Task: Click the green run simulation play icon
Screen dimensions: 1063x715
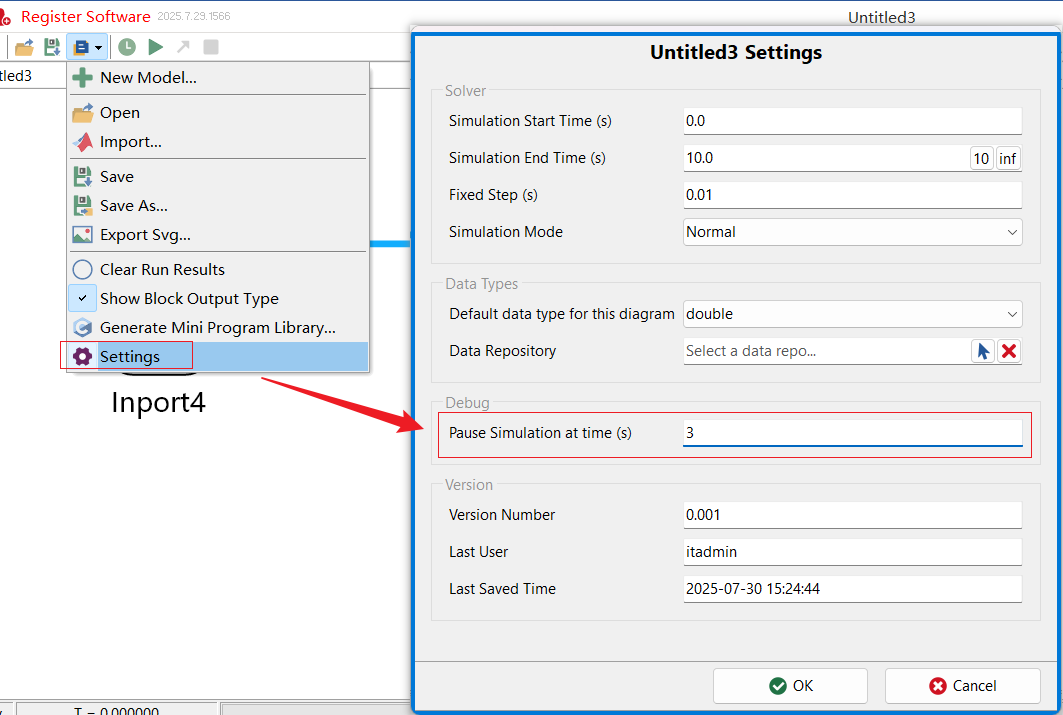Action: (x=155, y=47)
